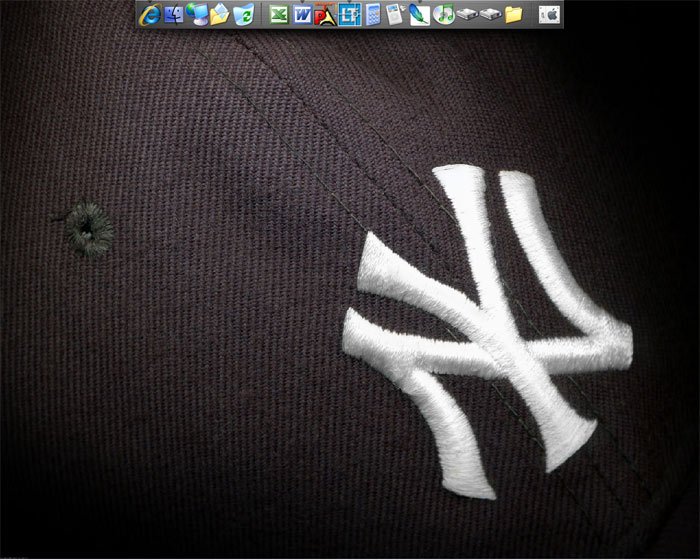Click the Finder face icon

[173, 14]
